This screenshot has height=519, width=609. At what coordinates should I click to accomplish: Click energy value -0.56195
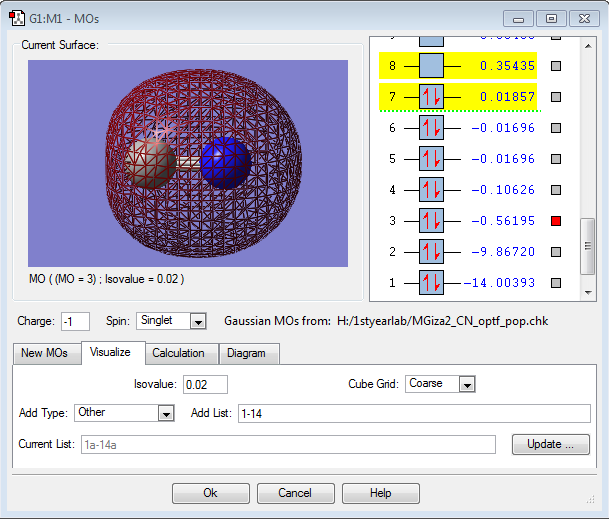point(503,221)
